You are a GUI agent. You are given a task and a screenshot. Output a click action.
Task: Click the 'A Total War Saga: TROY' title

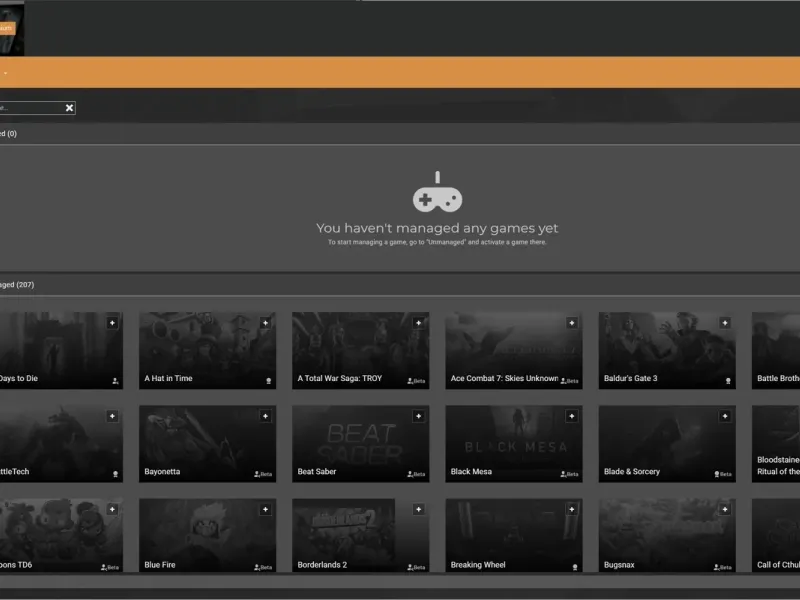(x=340, y=378)
